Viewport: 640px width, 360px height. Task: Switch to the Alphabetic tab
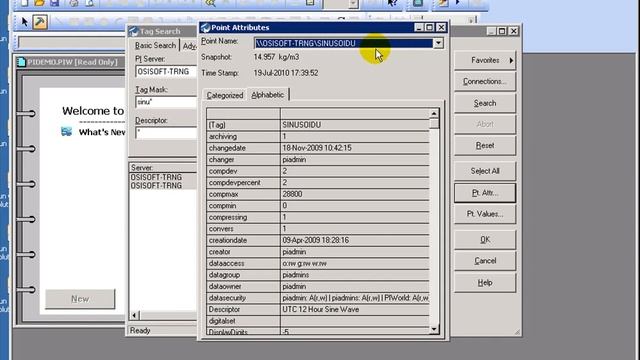tap(268, 95)
